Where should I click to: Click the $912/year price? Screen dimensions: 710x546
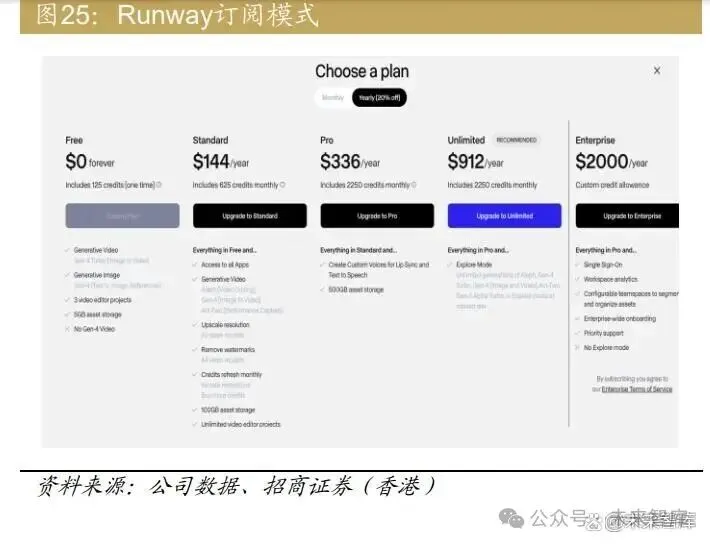click(x=475, y=162)
